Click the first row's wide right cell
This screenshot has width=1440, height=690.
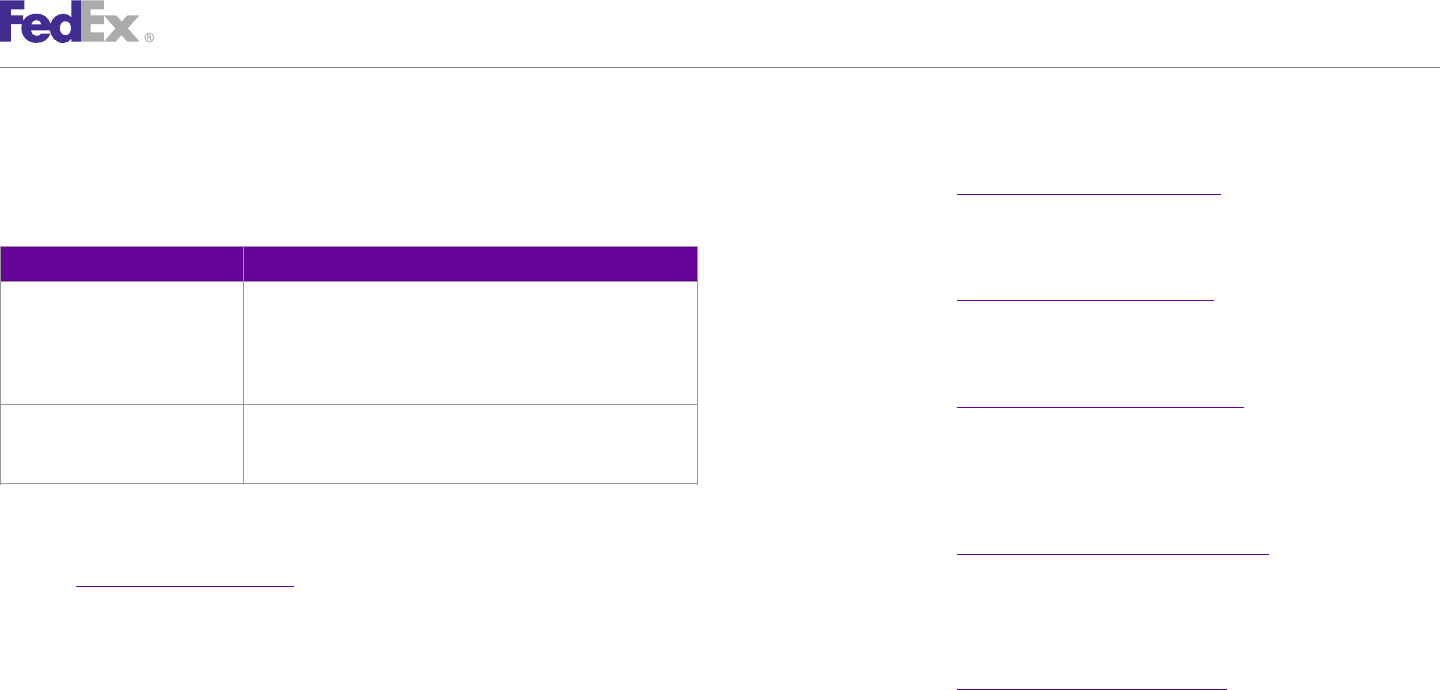pyautogui.click(x=471, y=343)
